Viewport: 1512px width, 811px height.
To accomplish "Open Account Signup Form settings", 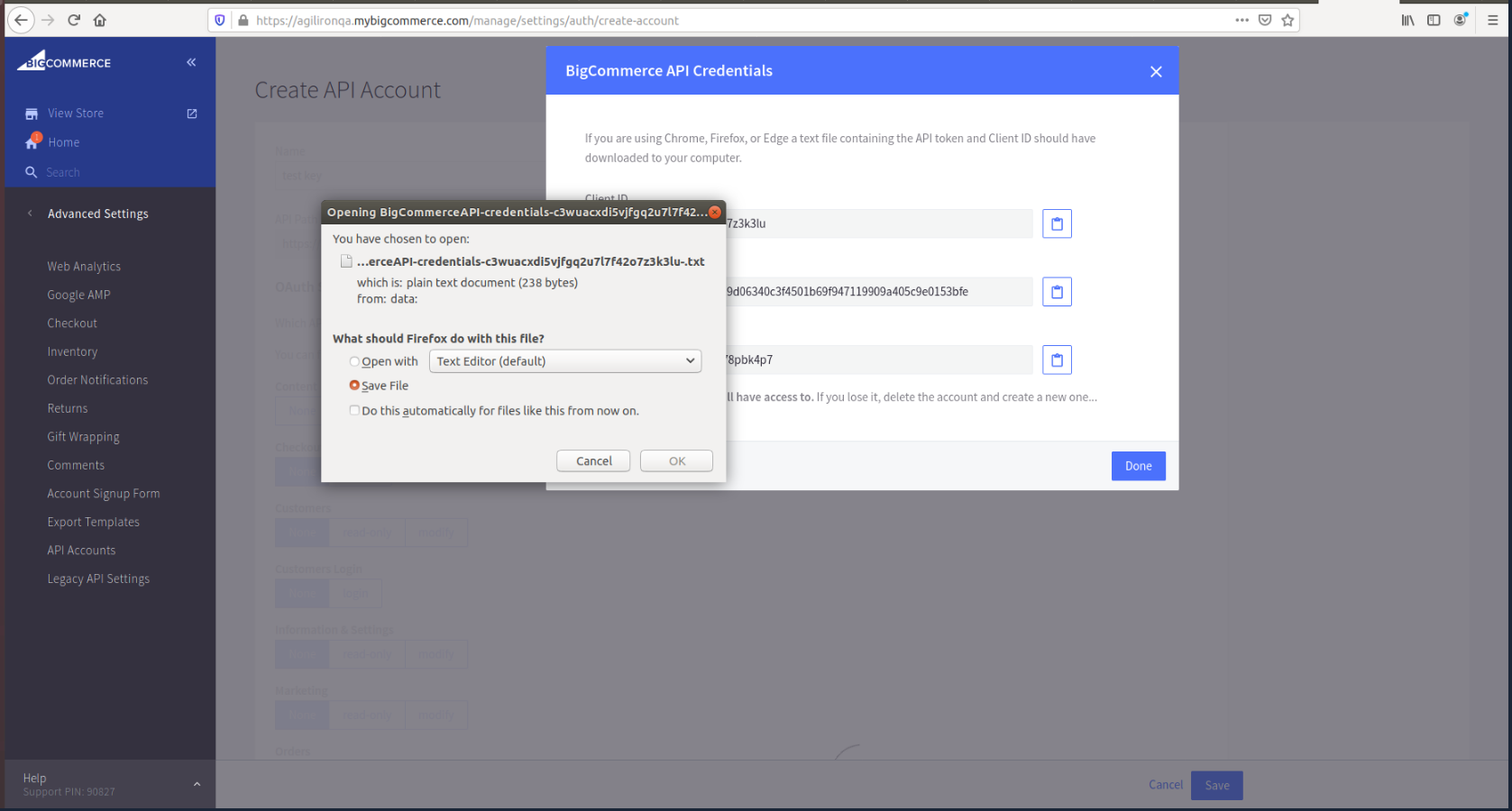I will click(104, 494).
